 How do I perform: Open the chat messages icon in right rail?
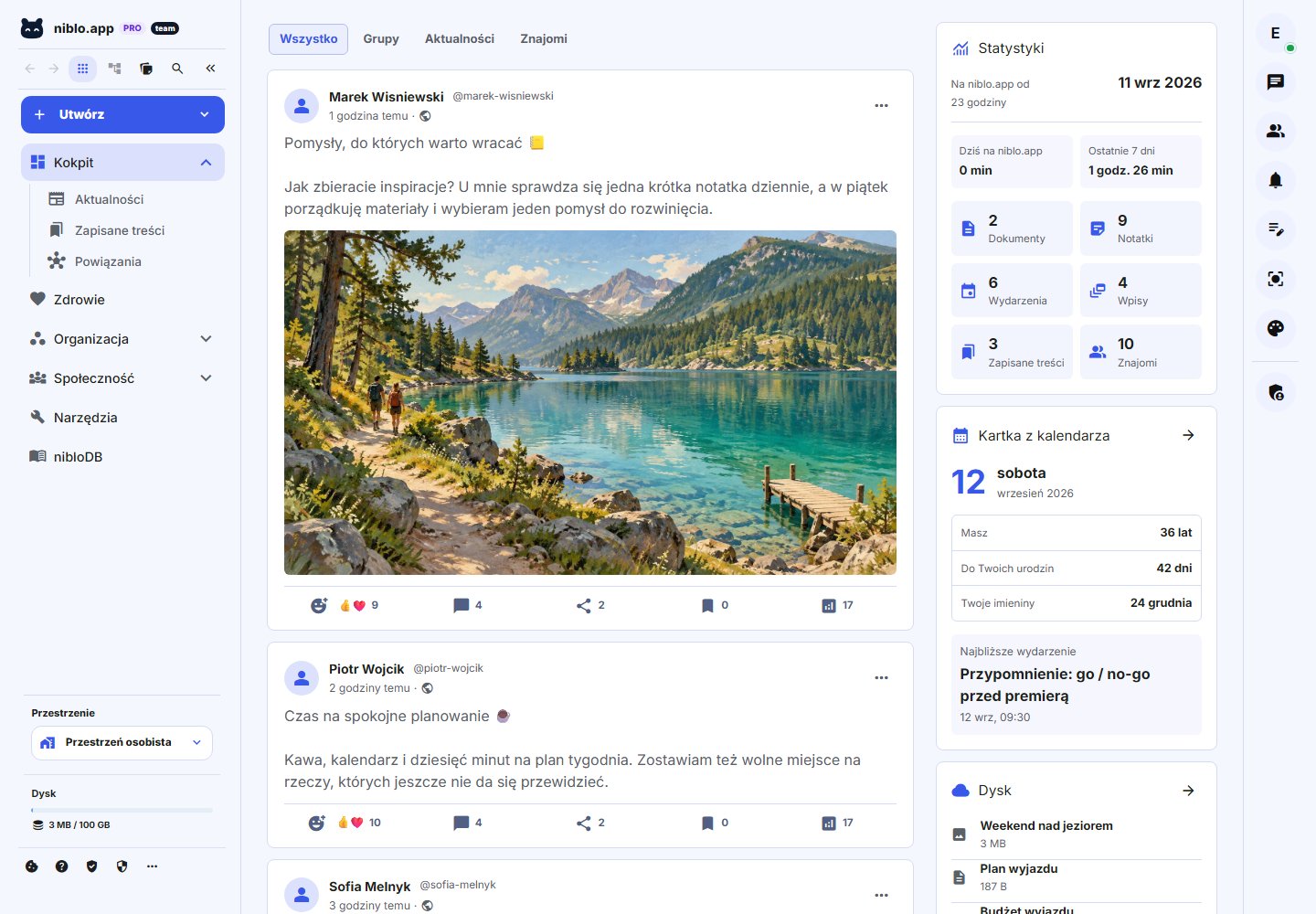[1276, 82]
